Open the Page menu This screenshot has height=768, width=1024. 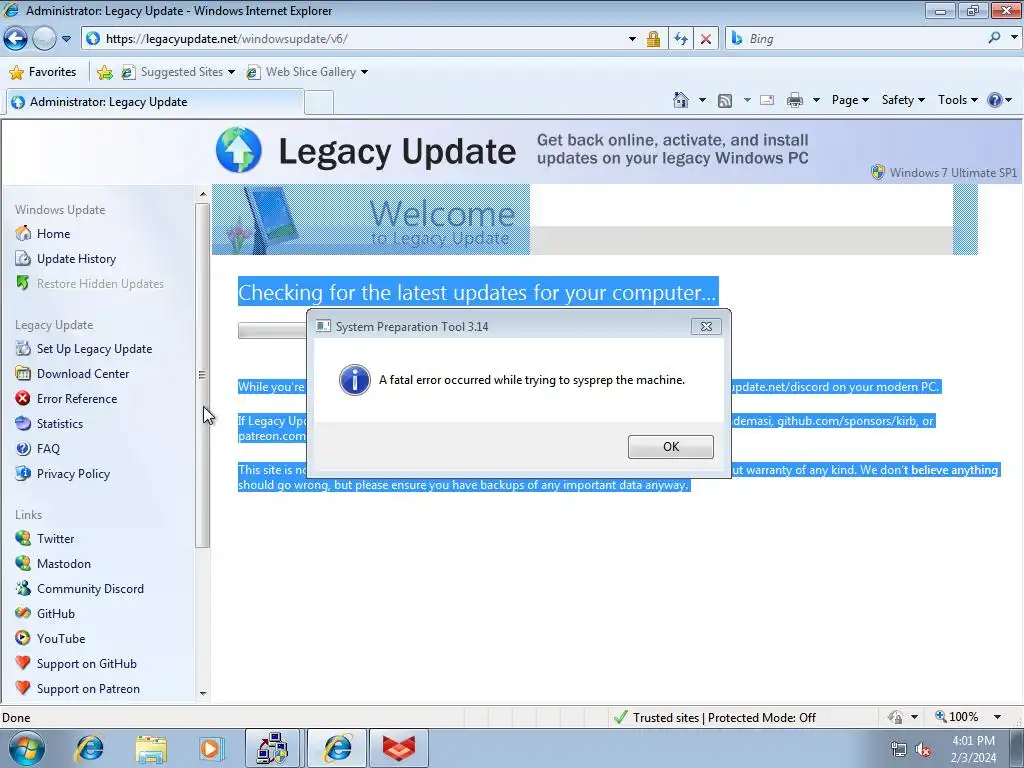pos(850,100)
